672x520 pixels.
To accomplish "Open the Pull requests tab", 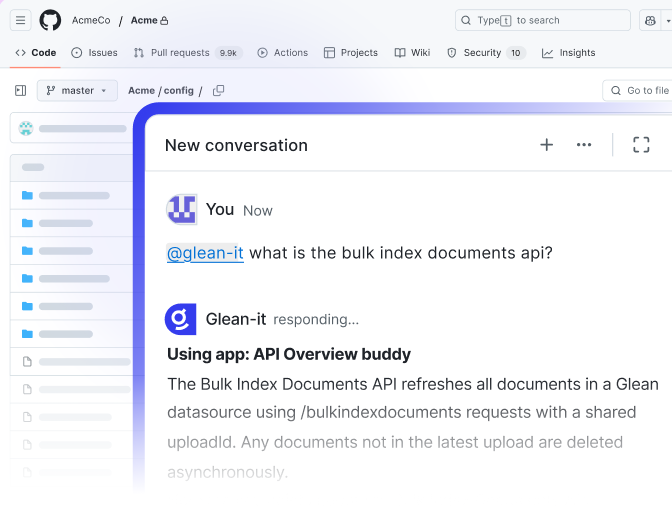I will pyautogui.click(x=188, y=53).
